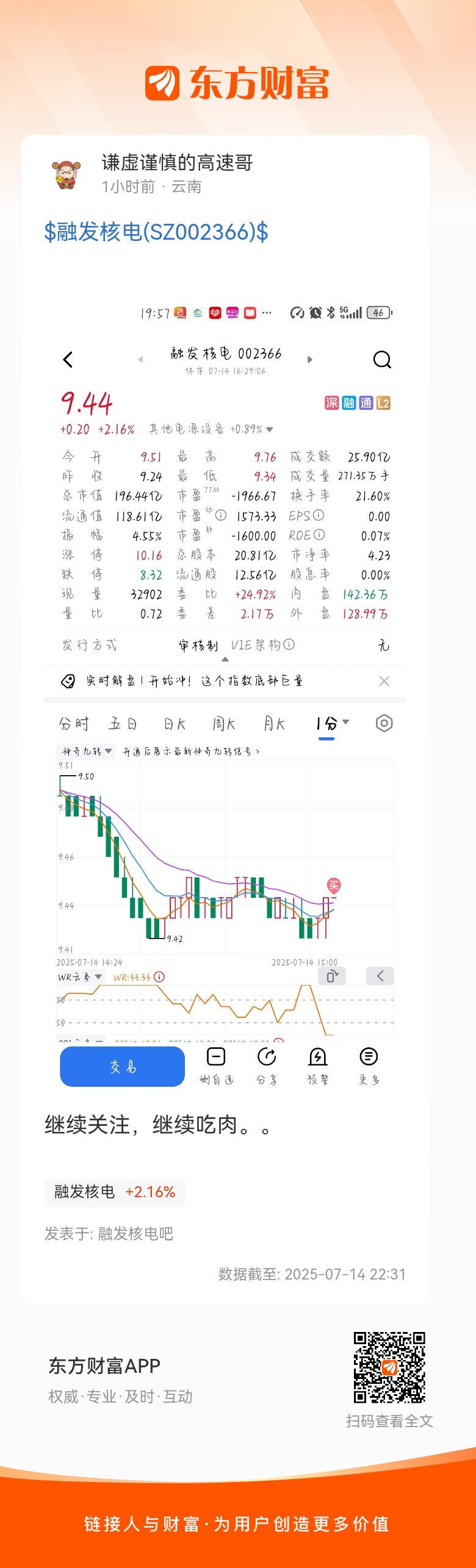This screenshot has height=1568, width=476.
Task: Expand the 其他电源设备 sector dropdown
Action: (270, 429)
